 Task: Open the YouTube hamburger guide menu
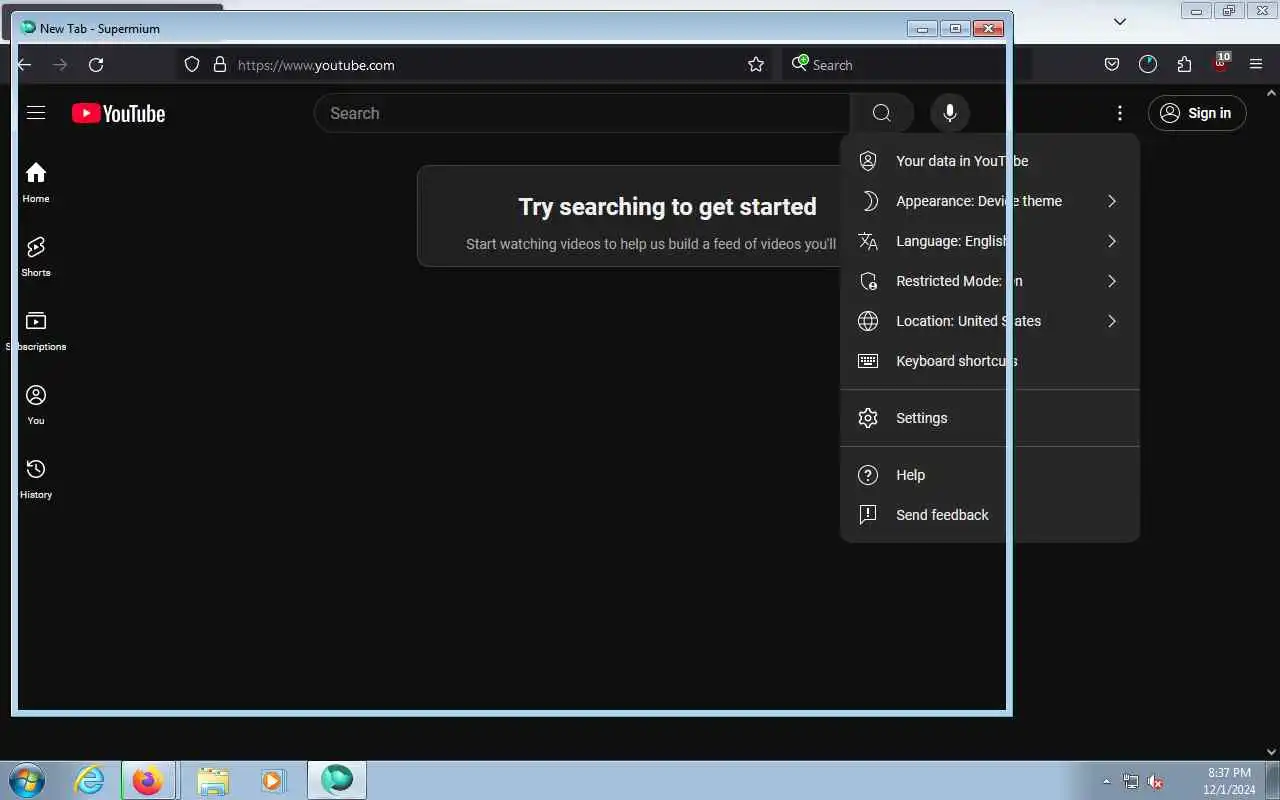click(x=36, y=113)
